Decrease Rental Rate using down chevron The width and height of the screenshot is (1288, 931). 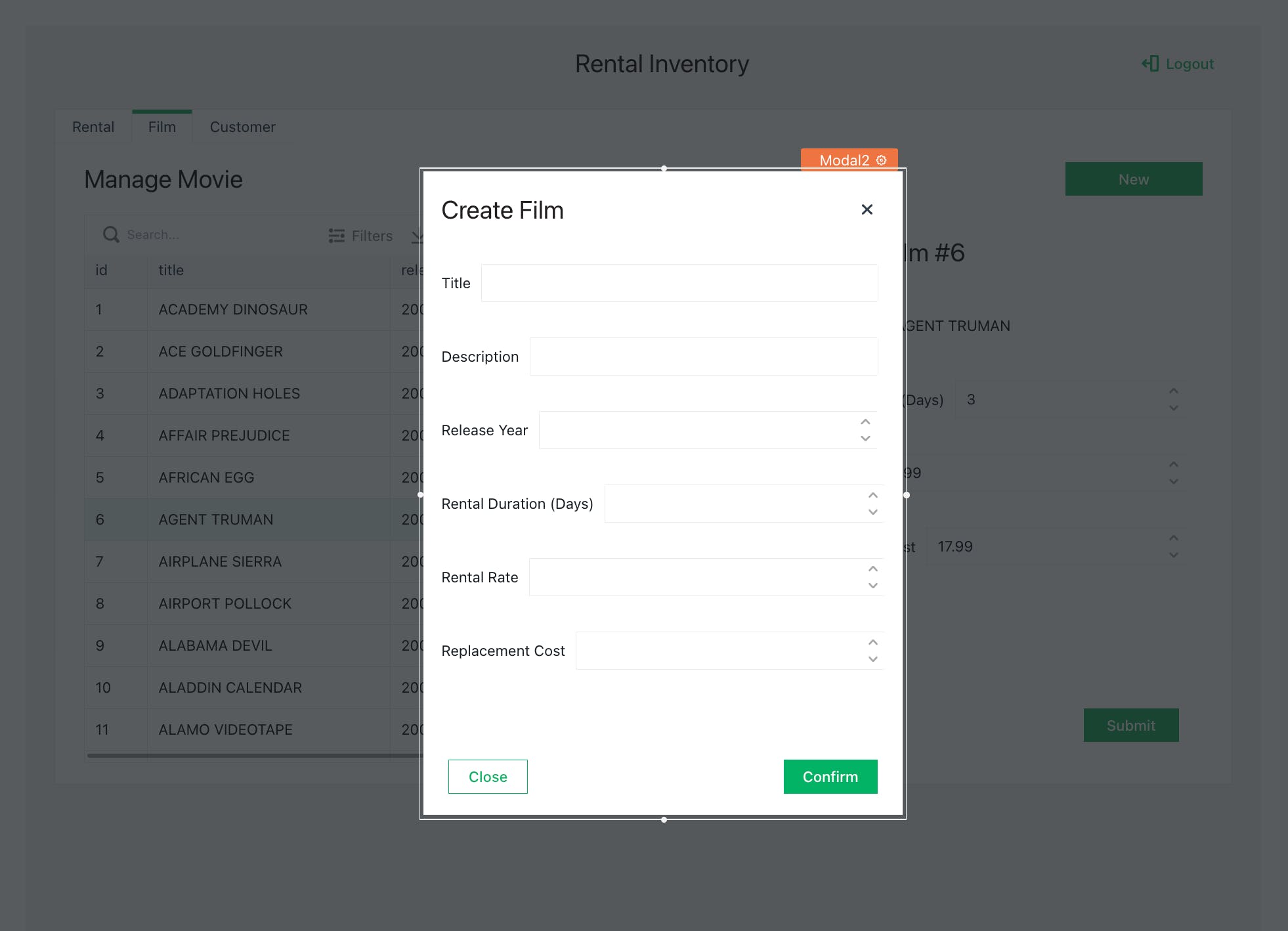(872, 586)
